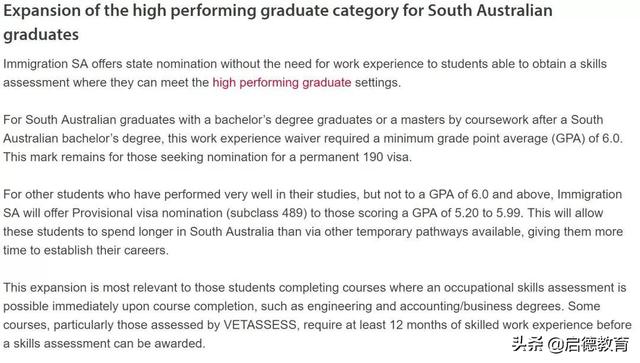Open the 'high performing graduate' link
Image resolution: width=640 pixels, height=363 pixels.
[x=282, y=83]
